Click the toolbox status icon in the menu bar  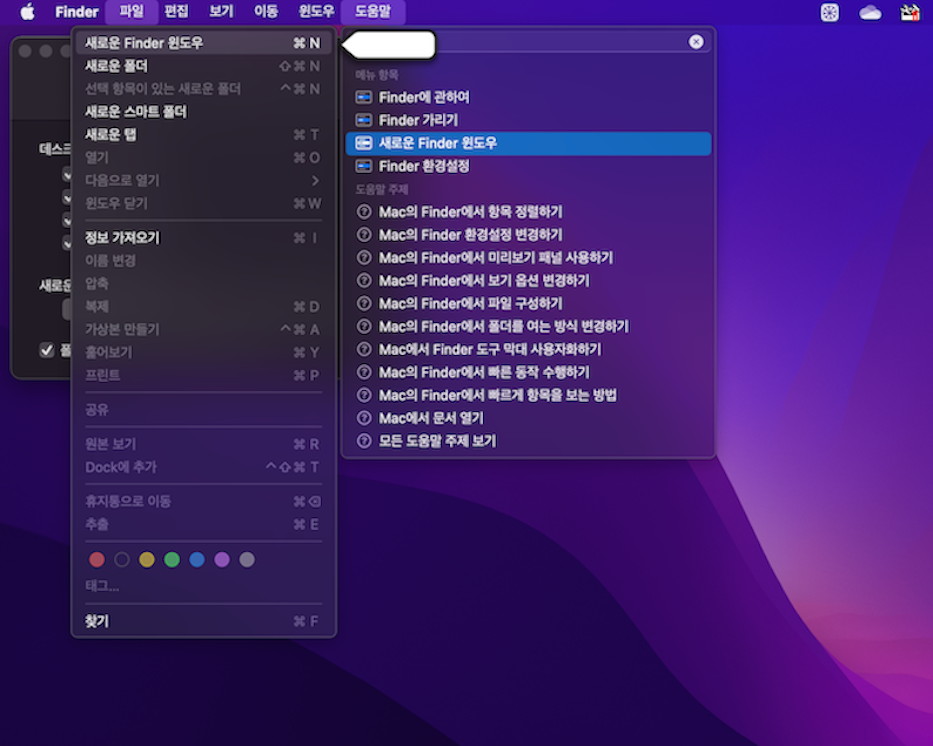tap(909, 12)
